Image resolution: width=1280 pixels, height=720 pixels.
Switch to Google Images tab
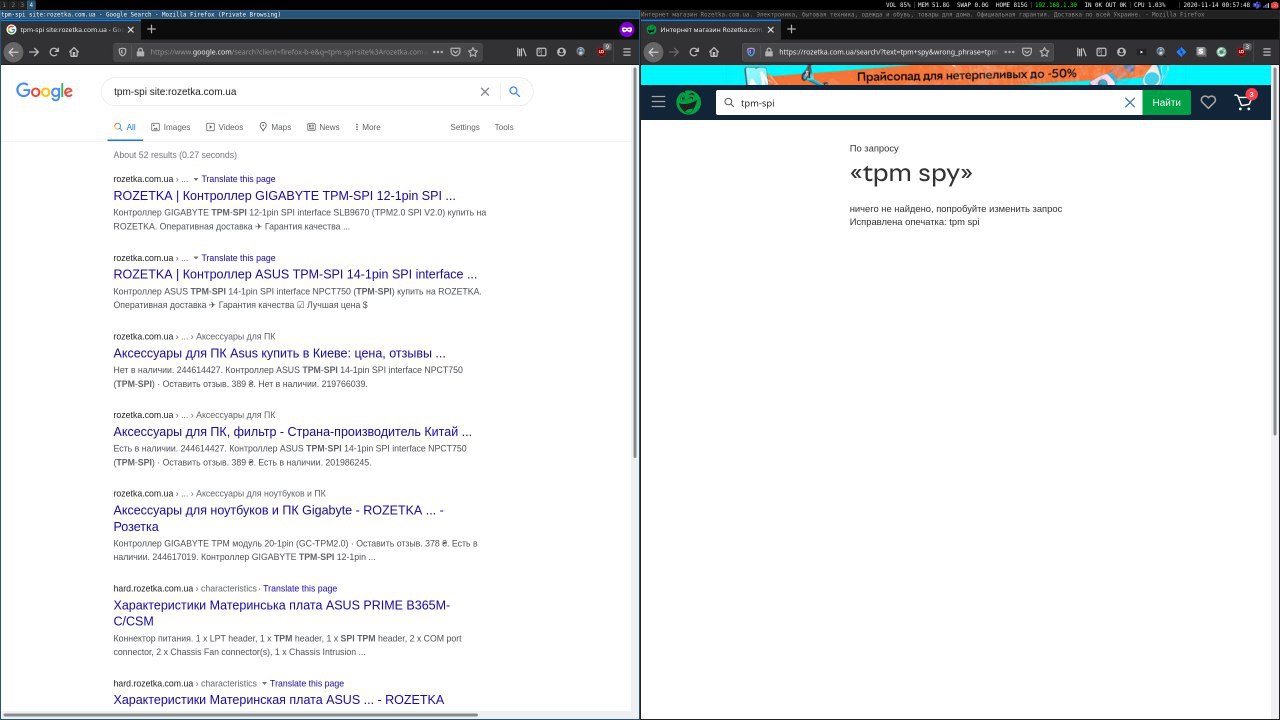click(171, 127)
